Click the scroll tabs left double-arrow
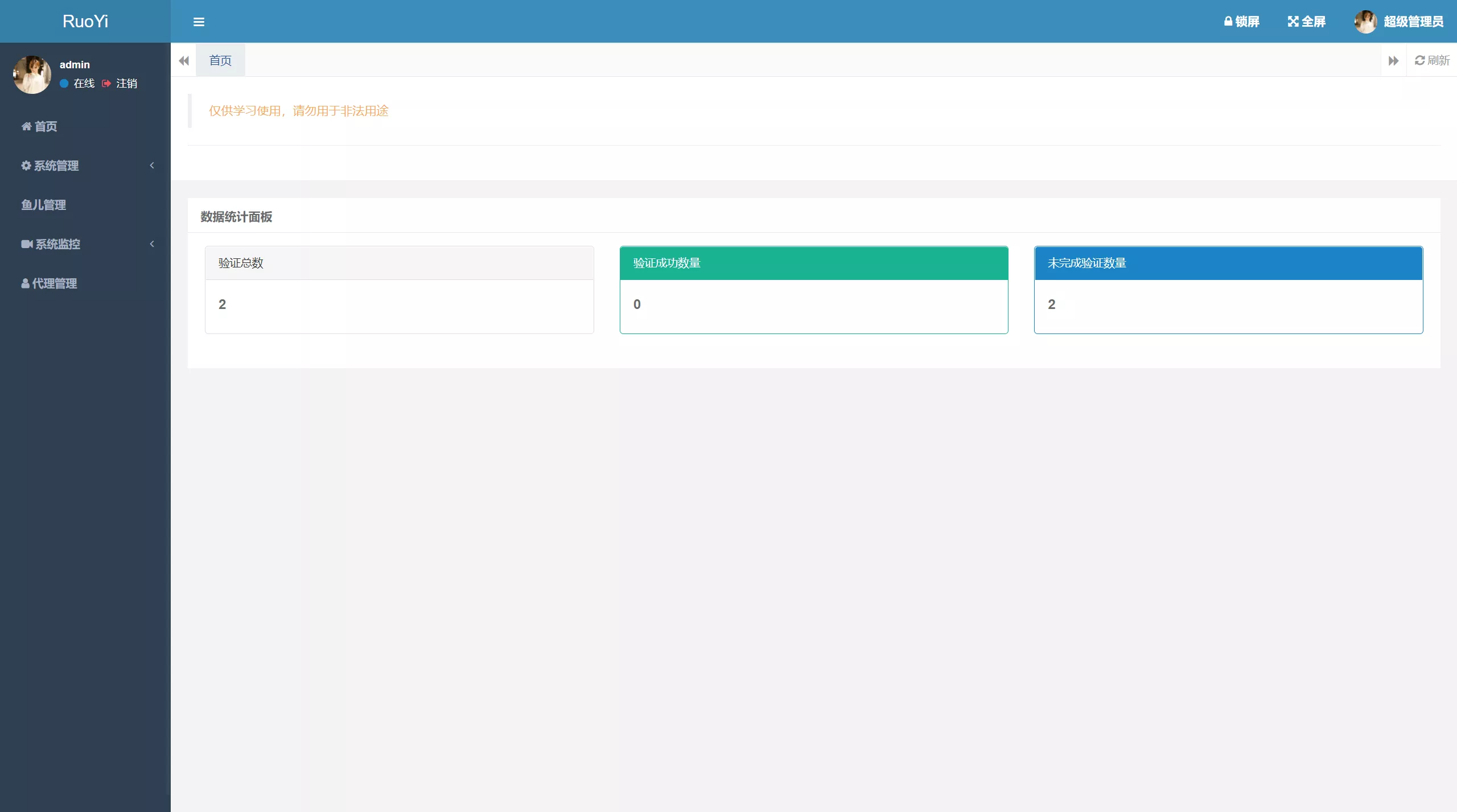 tap(183, 60)
